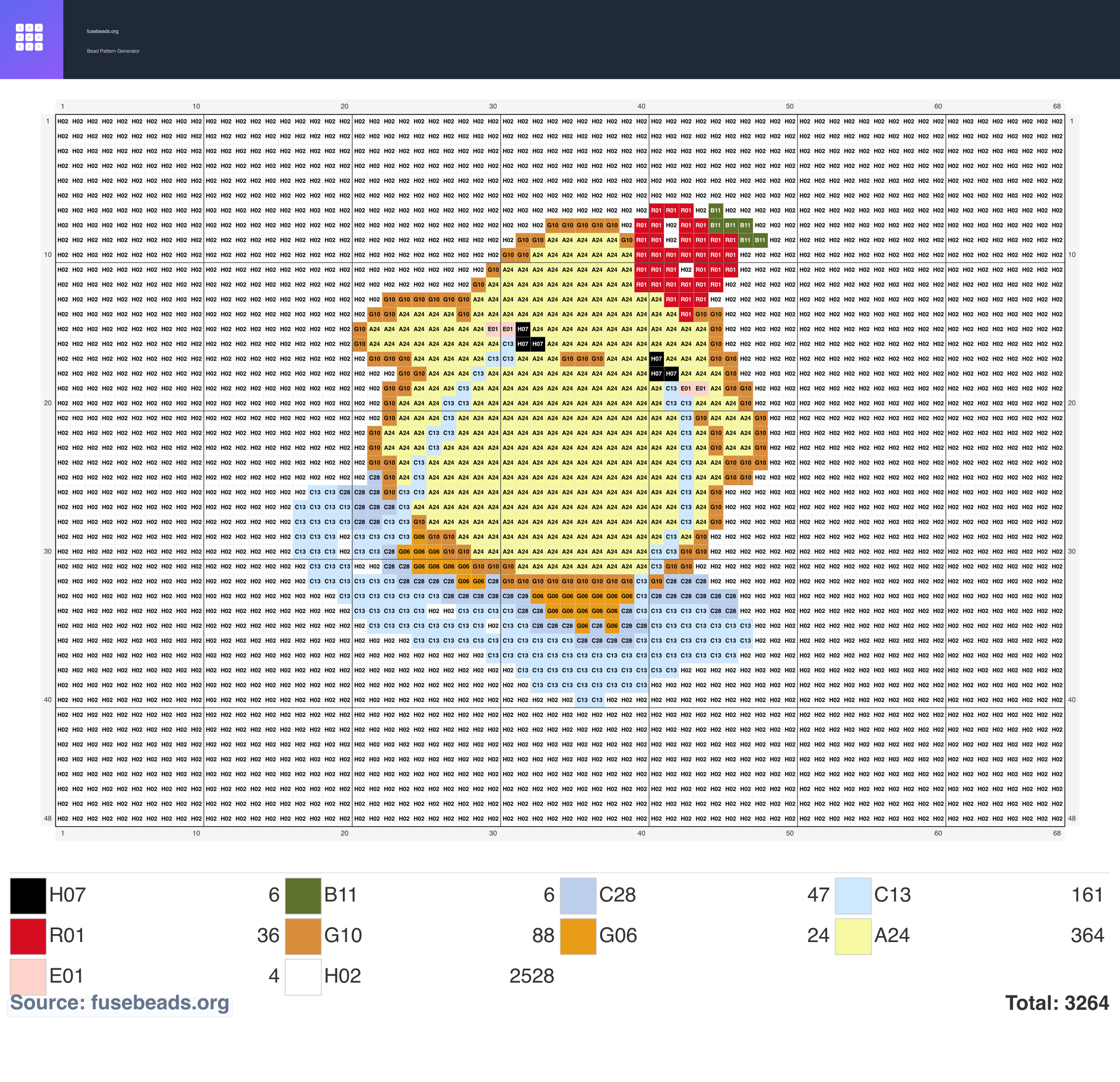This screenshot has height=1082, width=1120.
Task: Select the pale yellow A24 swatch
Action: (853, 936)
